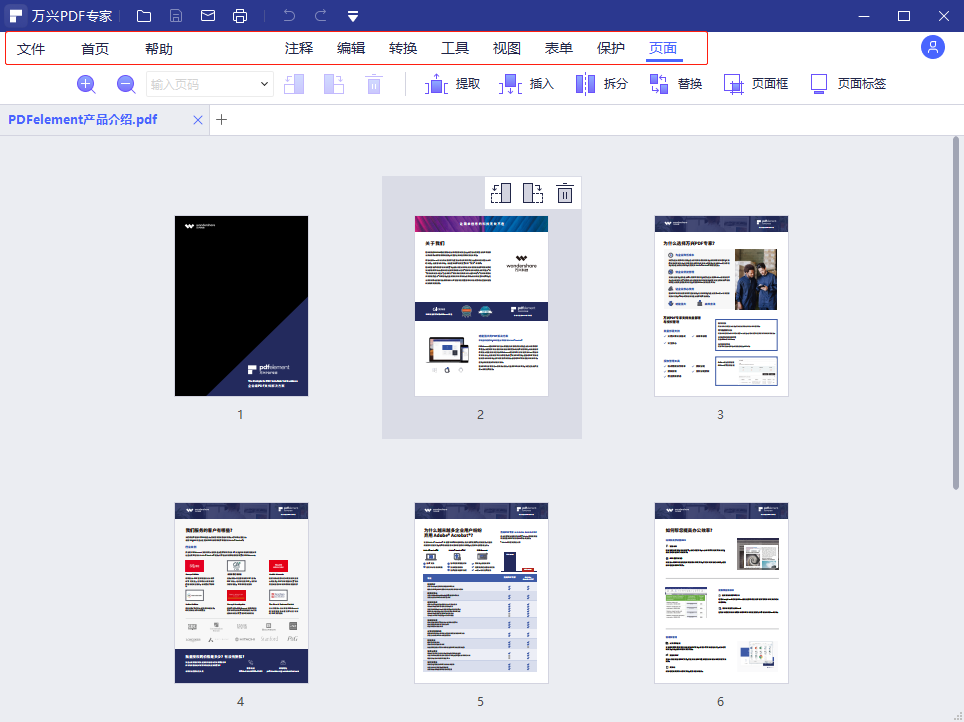
Task: Rotate page 2 left using overlay icon
Action: pyautogui.click(x=501, y=193)
